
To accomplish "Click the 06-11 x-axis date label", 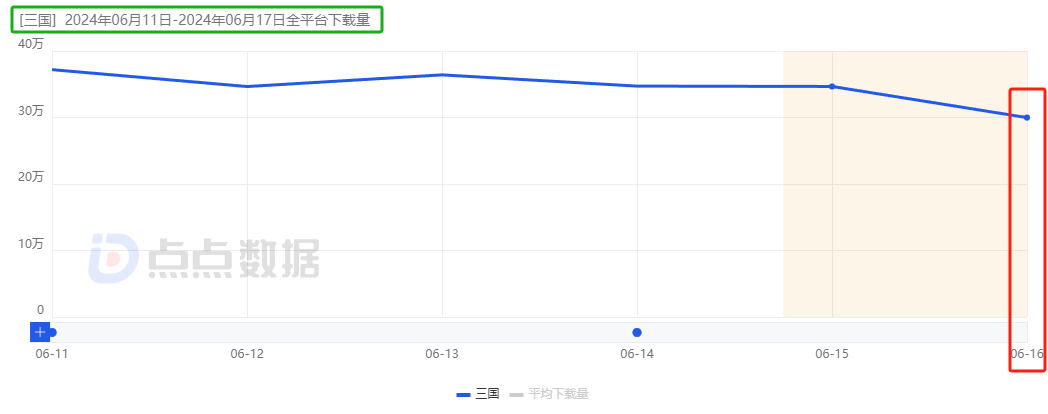I will tap(51, 354).
